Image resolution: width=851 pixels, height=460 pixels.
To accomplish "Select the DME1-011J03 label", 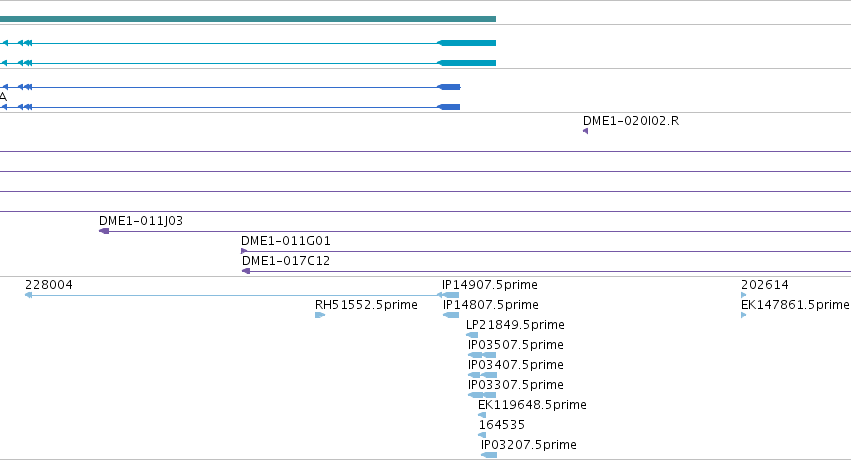I will 141,221.
